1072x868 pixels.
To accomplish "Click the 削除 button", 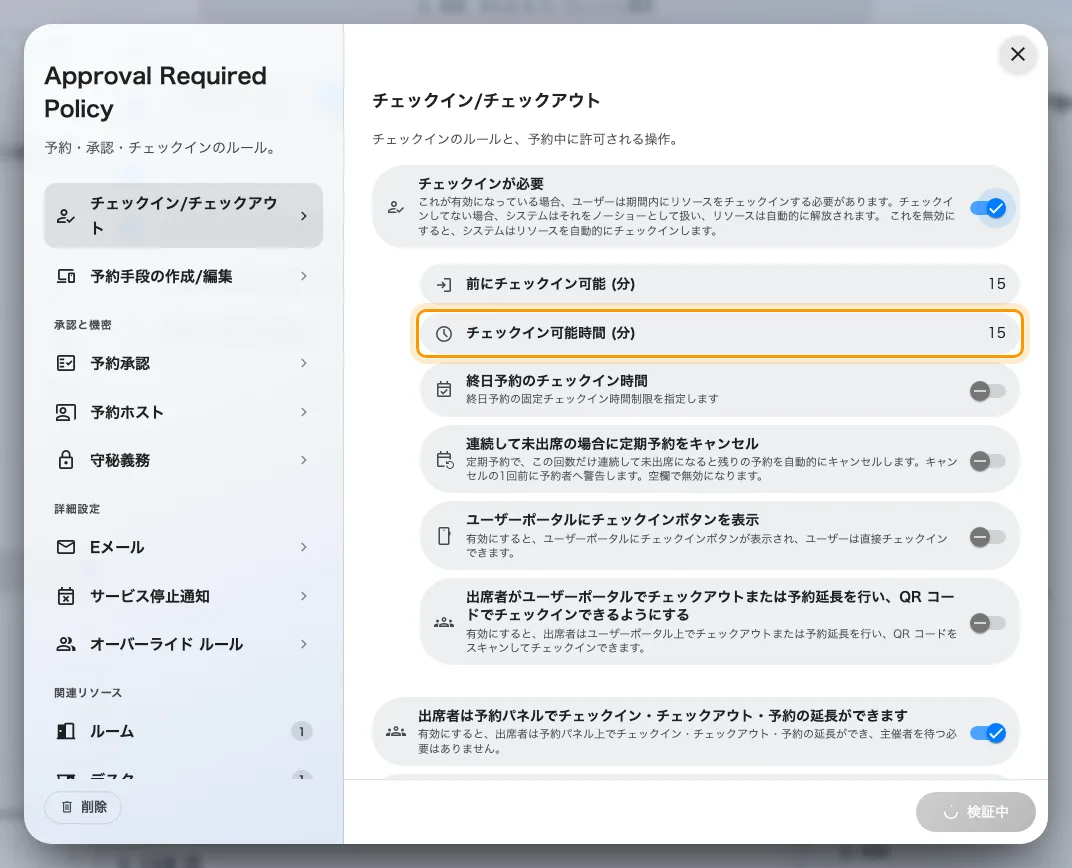I will pyautogui.click(x=83, y=807).
